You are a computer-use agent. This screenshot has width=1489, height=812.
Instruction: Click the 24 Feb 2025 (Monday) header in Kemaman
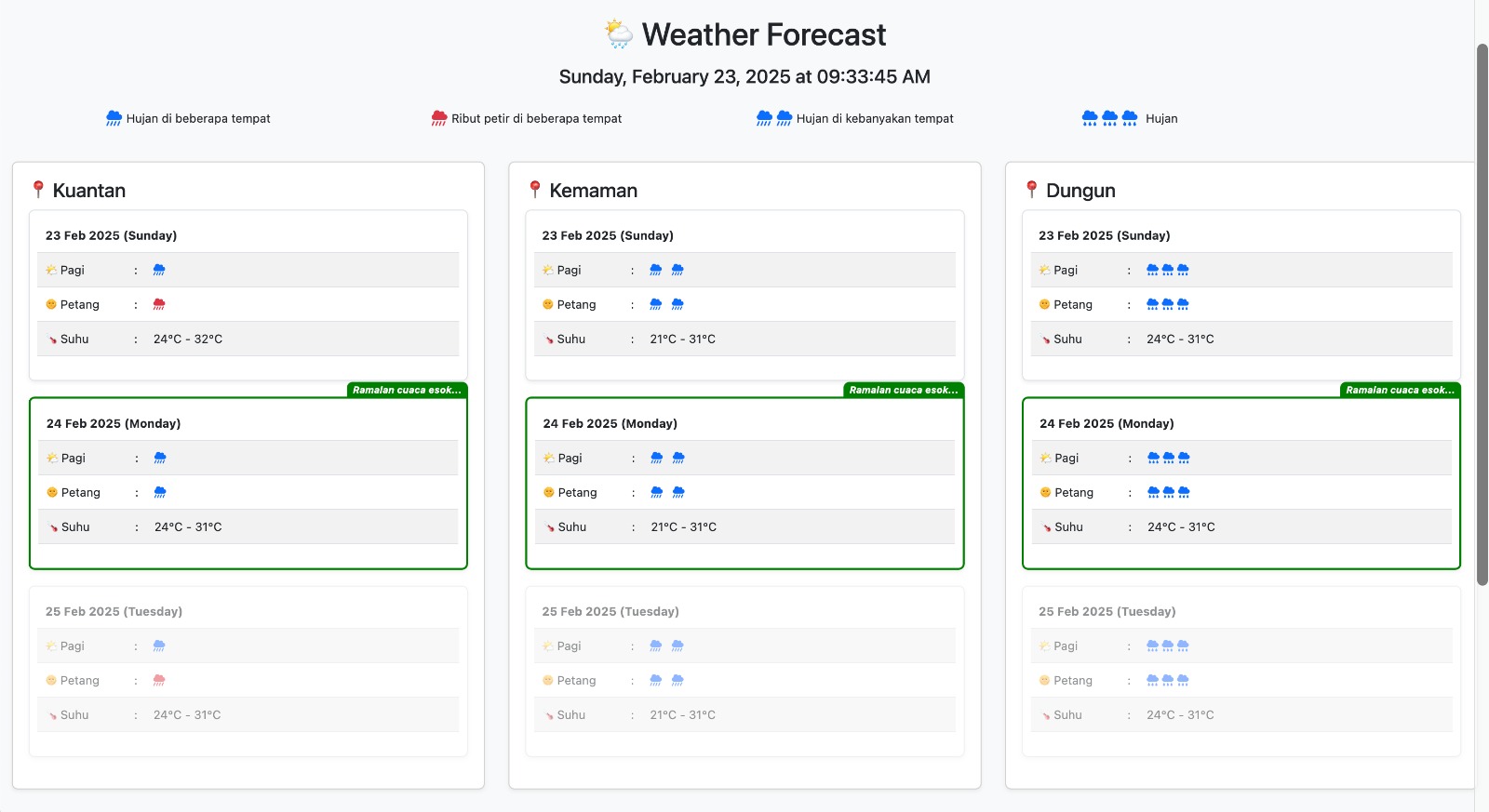(610, 424)
